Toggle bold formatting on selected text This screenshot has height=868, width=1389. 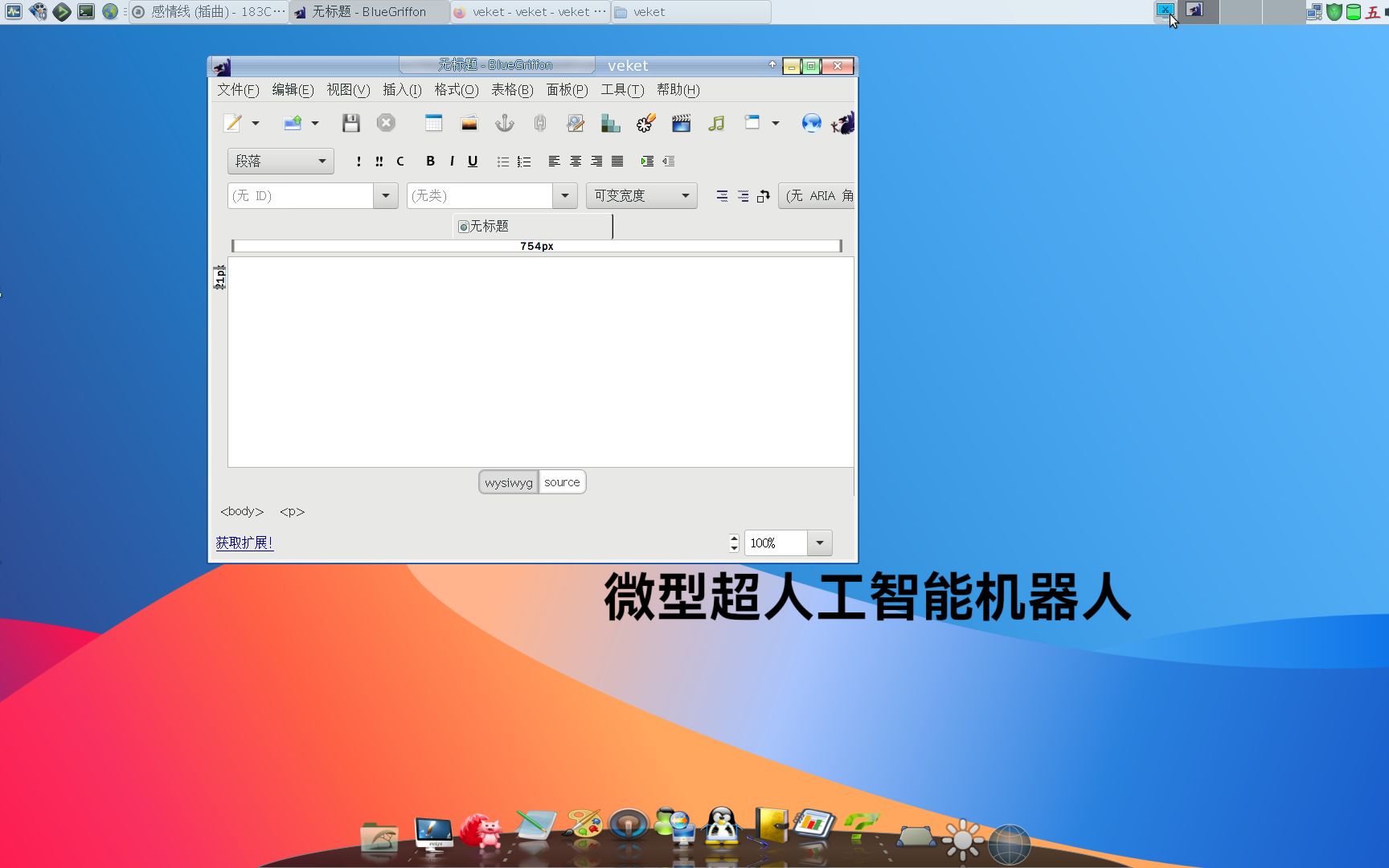[429, 161]
